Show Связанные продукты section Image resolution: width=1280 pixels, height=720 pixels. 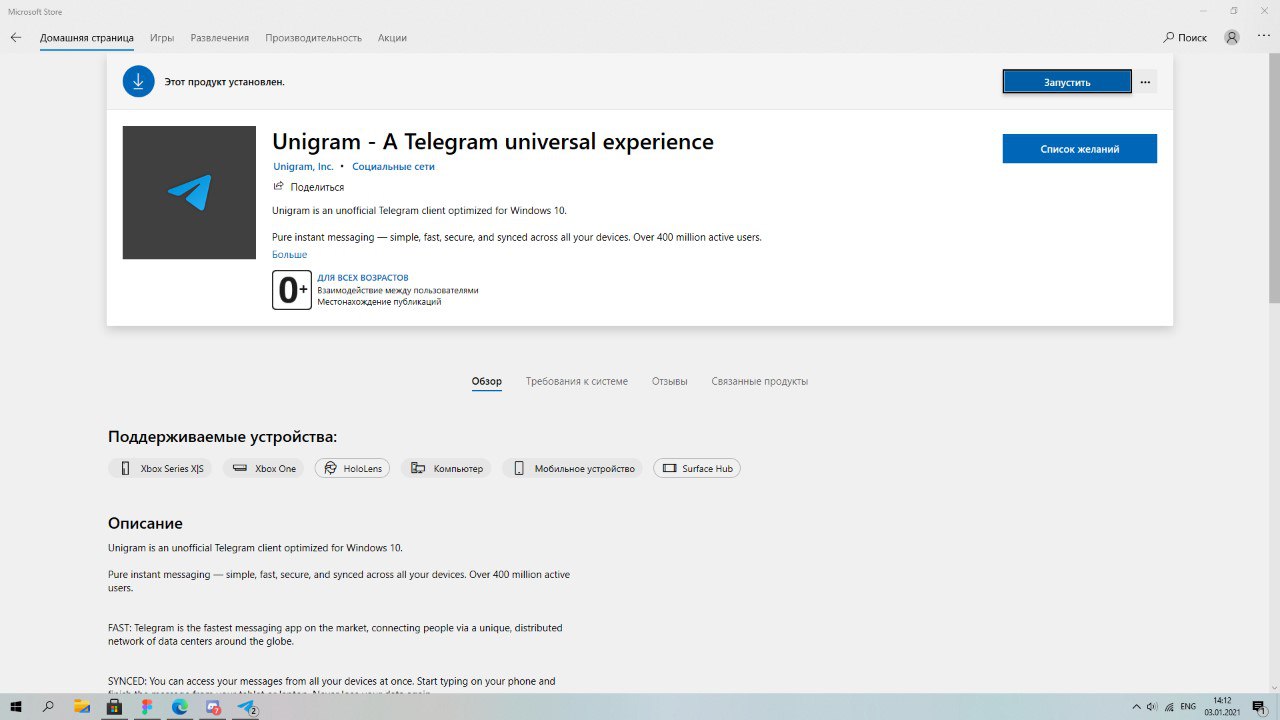[x=760, y=382]
